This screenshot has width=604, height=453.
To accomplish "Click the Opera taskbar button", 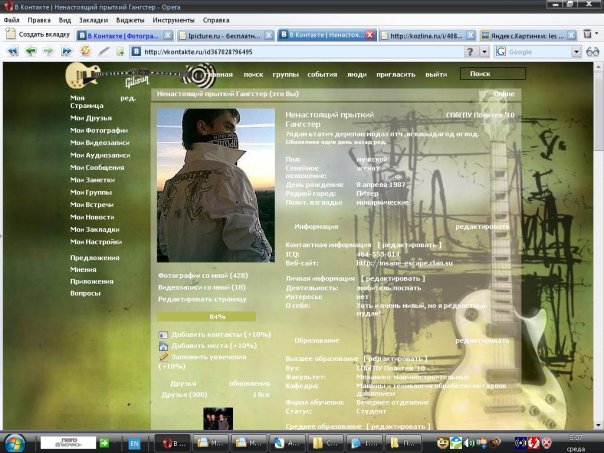I will tap(172, 443).
